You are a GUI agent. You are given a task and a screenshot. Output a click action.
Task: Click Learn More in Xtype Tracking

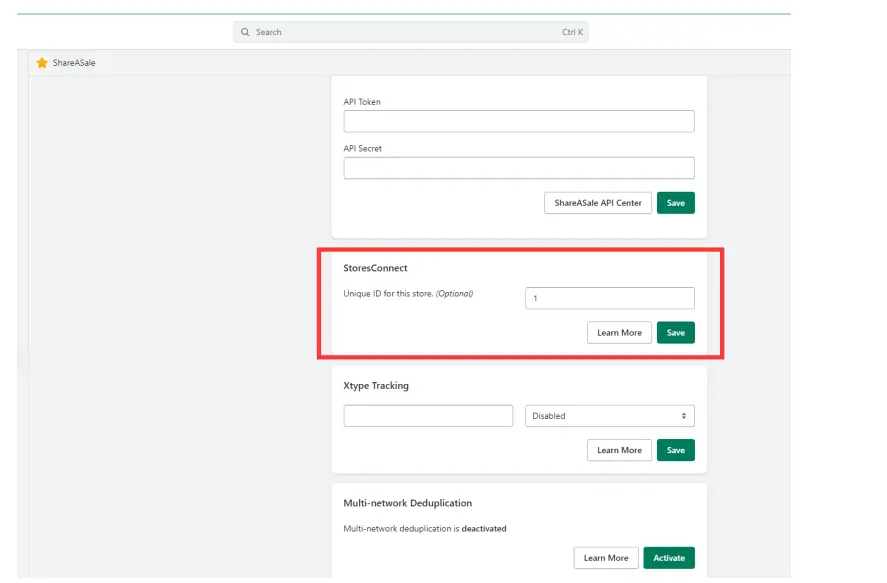[x=619, y=451]
